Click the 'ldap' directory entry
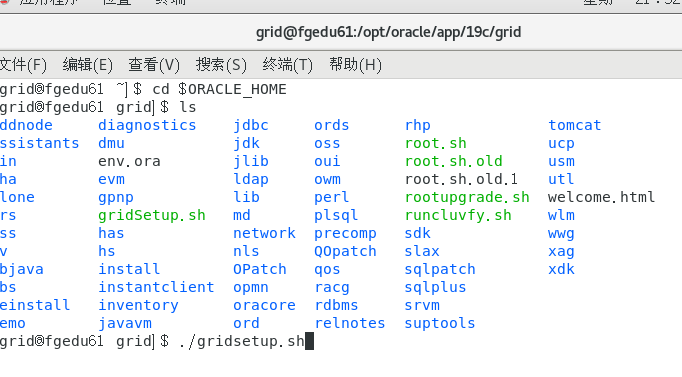682x377 pixels. pyautogui.click(x=251, y=180)
